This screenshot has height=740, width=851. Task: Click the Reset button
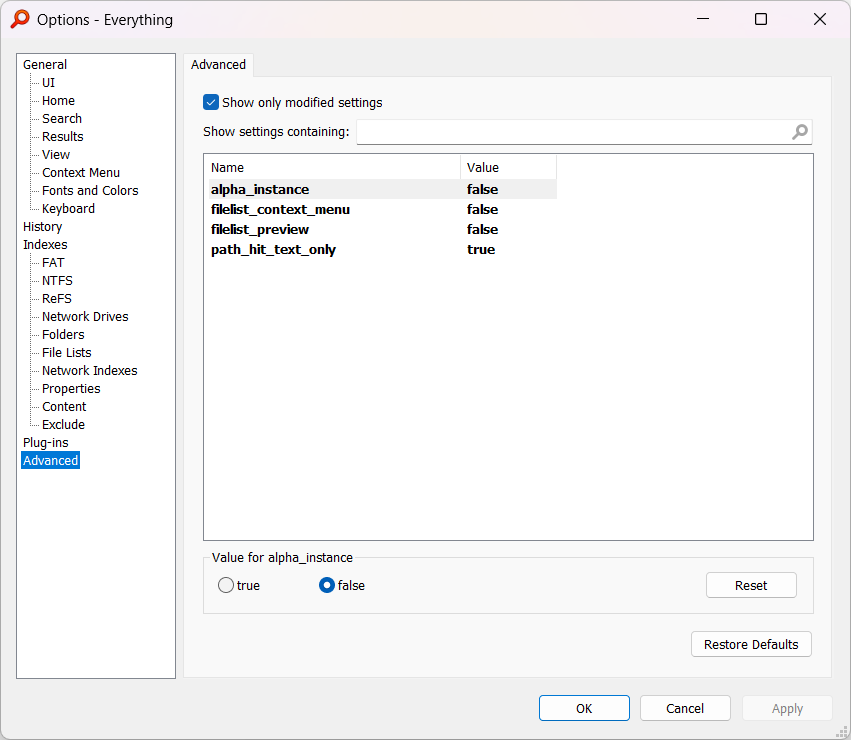751,585
